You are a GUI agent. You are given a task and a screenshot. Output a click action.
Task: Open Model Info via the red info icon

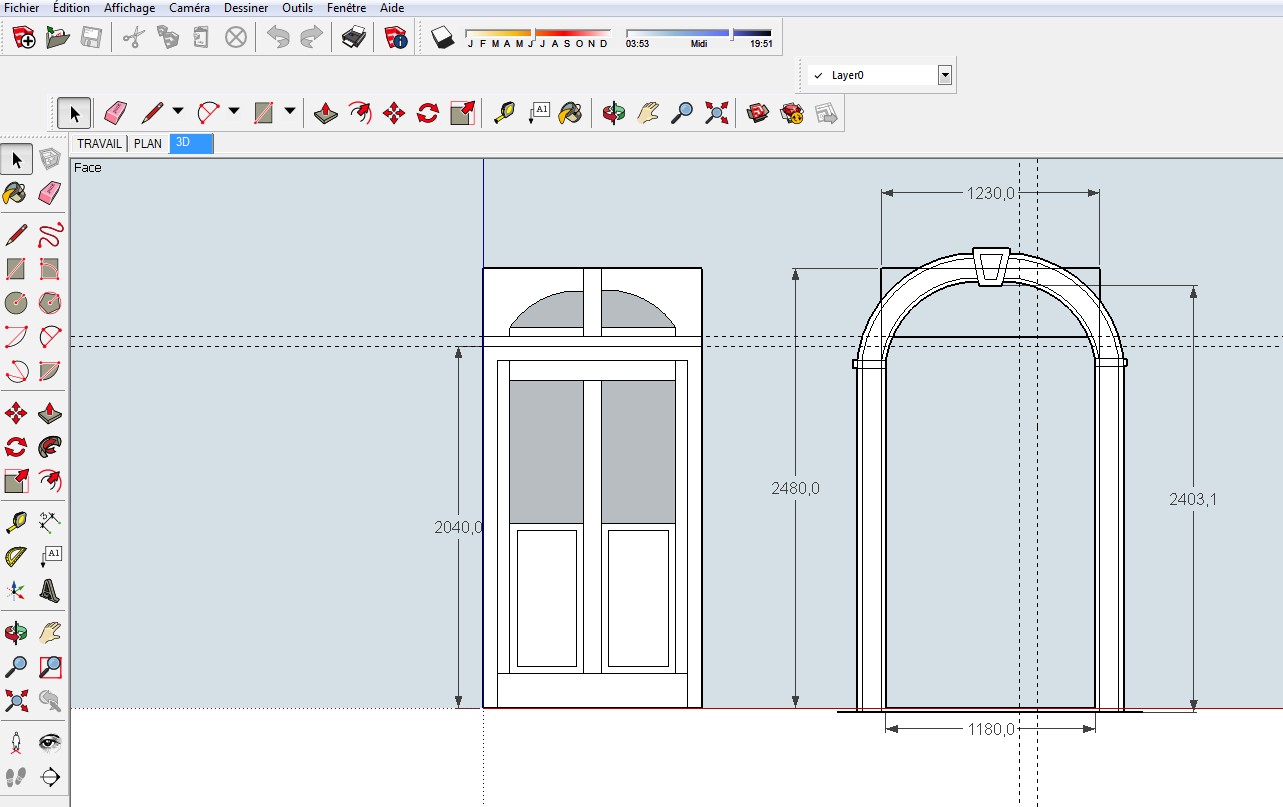click(x=396, y=38)
